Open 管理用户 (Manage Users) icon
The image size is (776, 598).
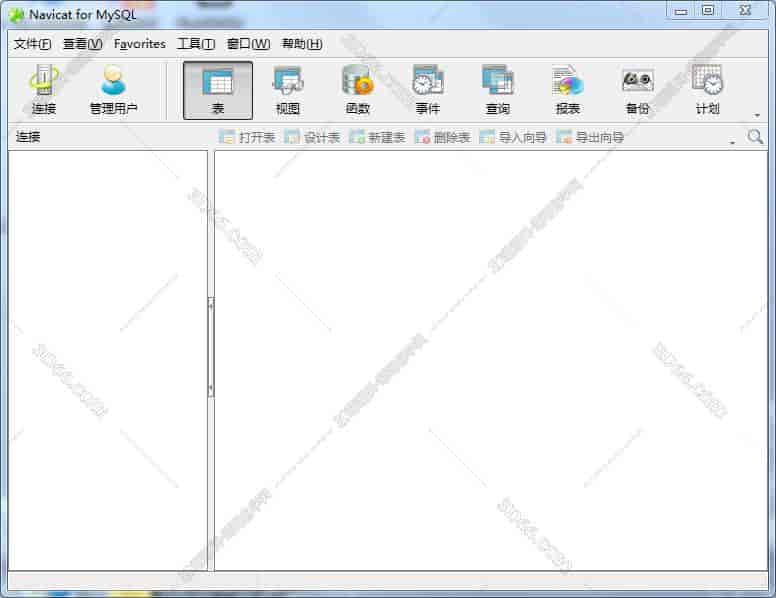[113, 90]
